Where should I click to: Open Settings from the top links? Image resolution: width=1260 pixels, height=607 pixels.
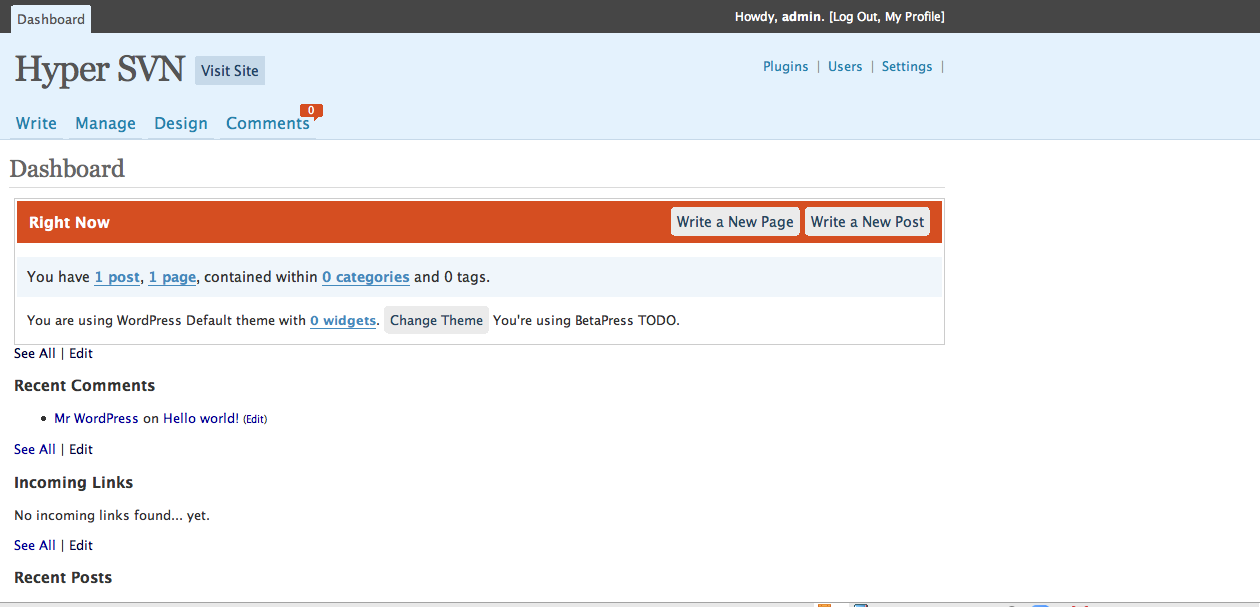pos(906,66)
